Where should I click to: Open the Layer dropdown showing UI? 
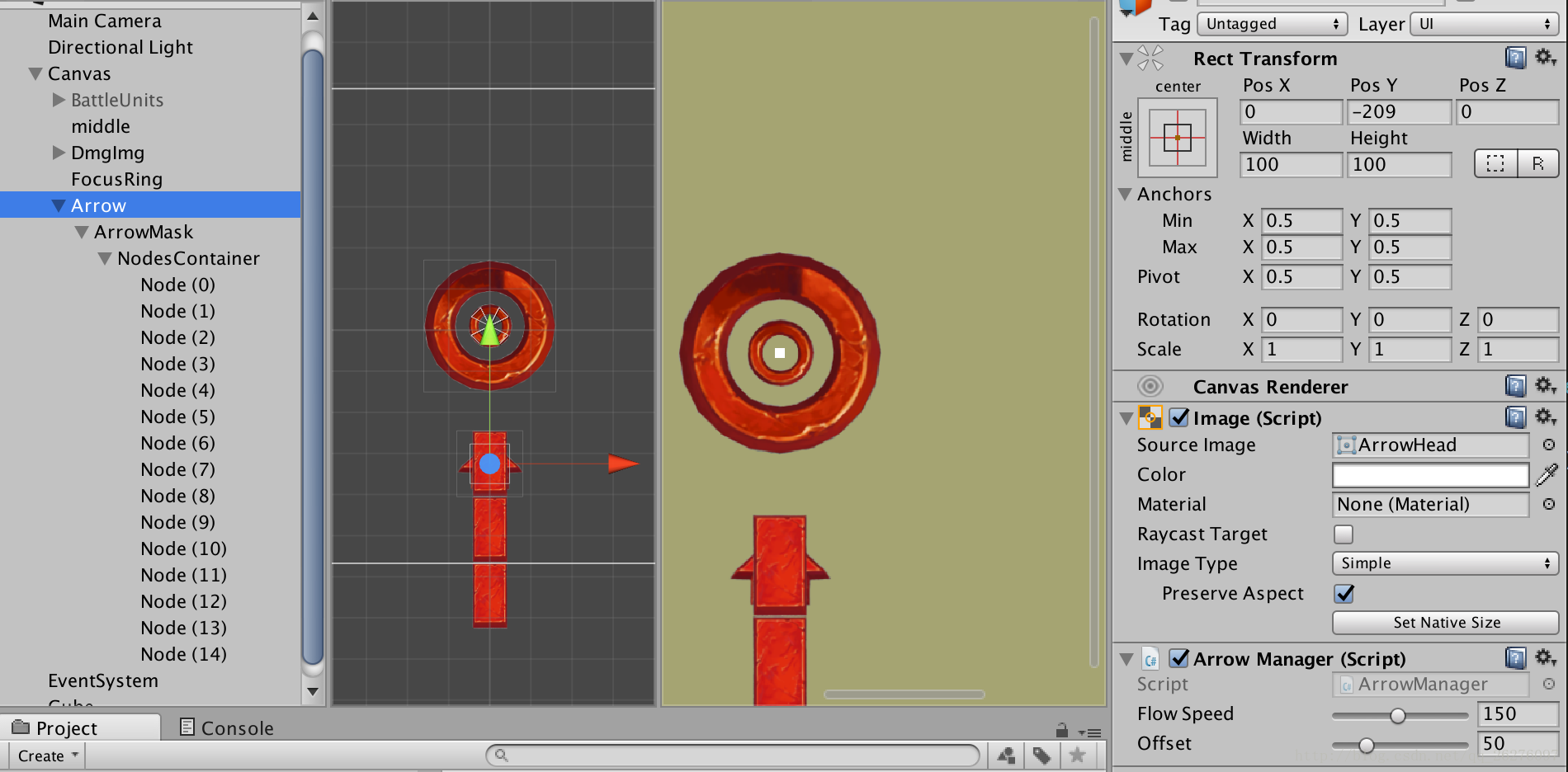pyautogui.click(x=1485, y=24)
